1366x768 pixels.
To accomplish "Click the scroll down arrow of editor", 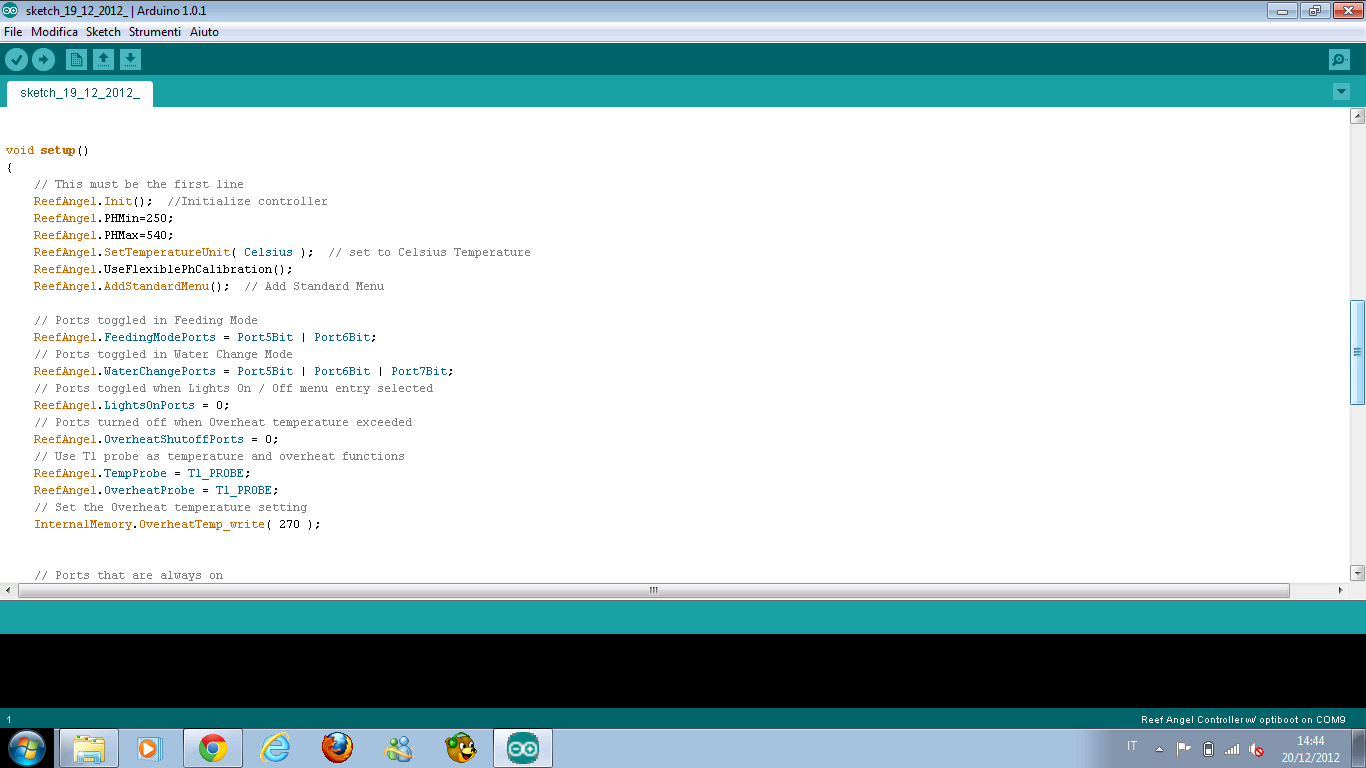I will [x=1357, y=573].
